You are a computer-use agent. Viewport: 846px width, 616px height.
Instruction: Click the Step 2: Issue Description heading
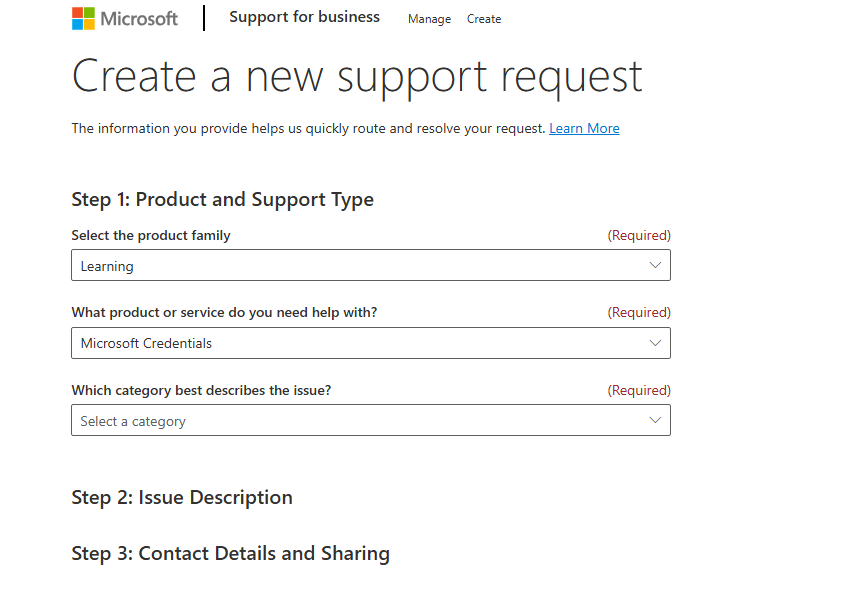tap(182, 497)
